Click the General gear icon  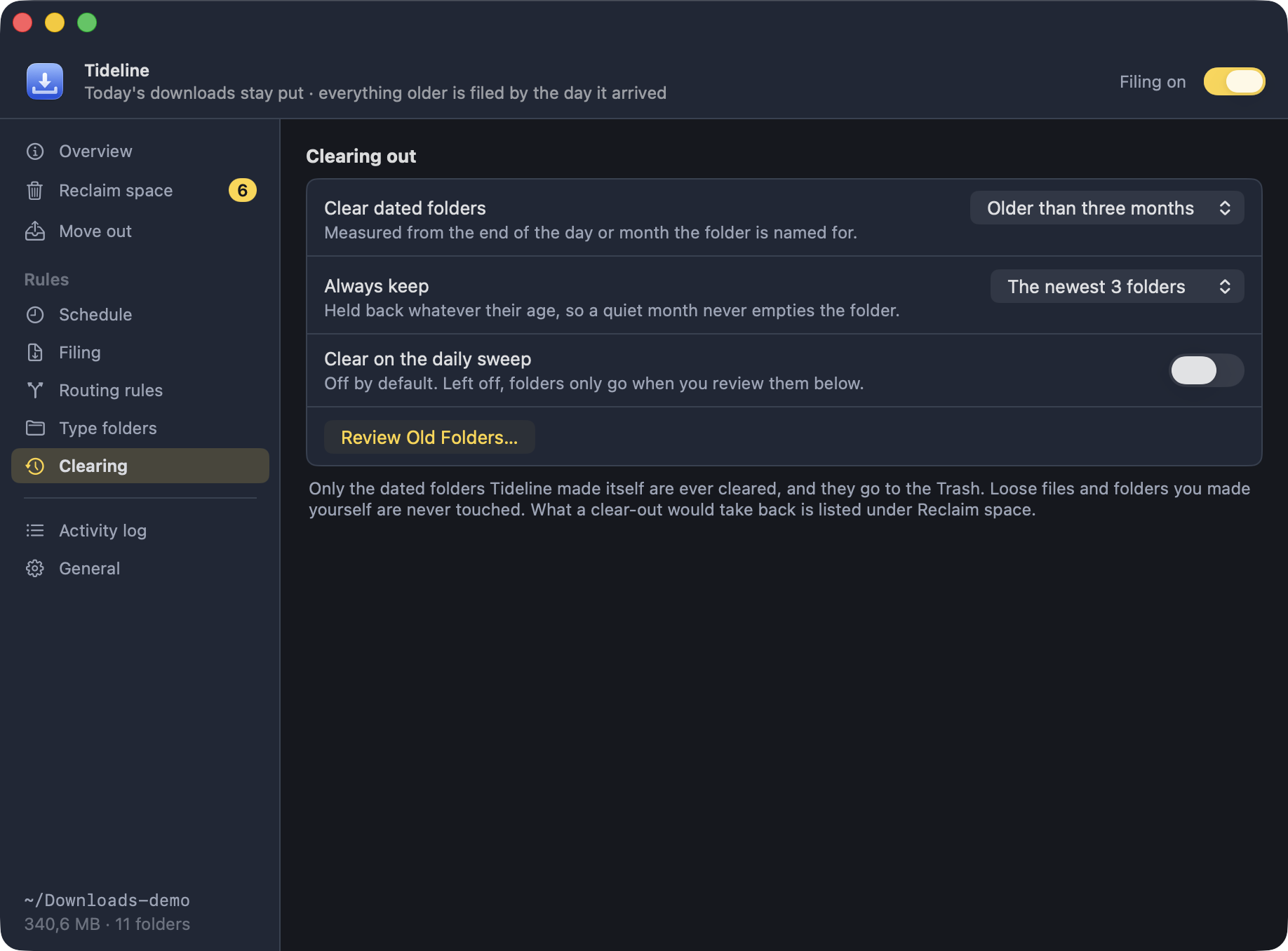pos(35,569)
